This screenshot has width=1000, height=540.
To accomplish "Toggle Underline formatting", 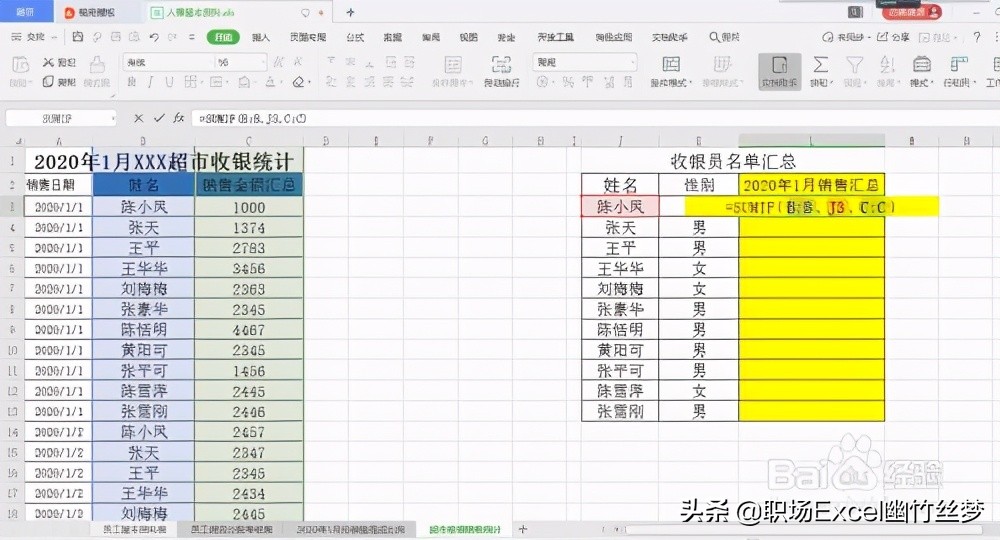I will 169,82.
